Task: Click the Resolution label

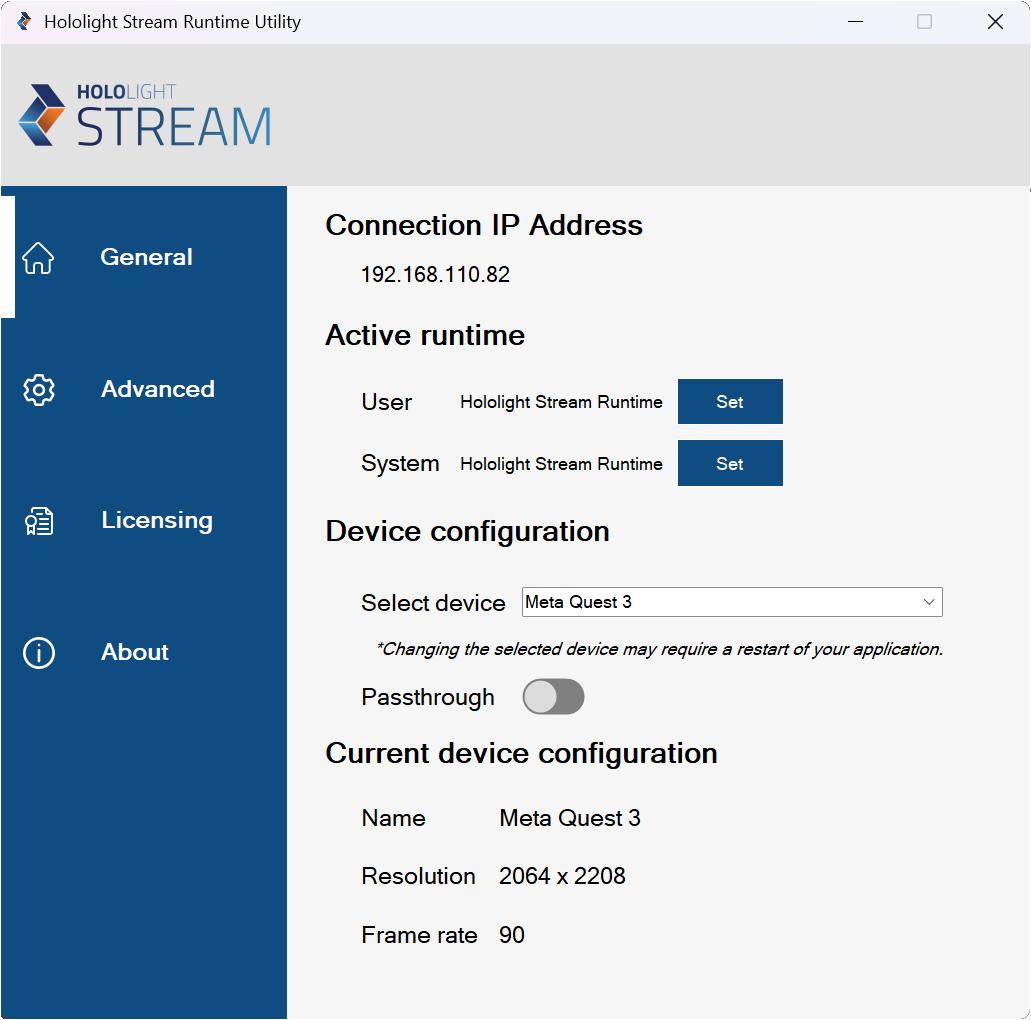Action: pos(418,877)
